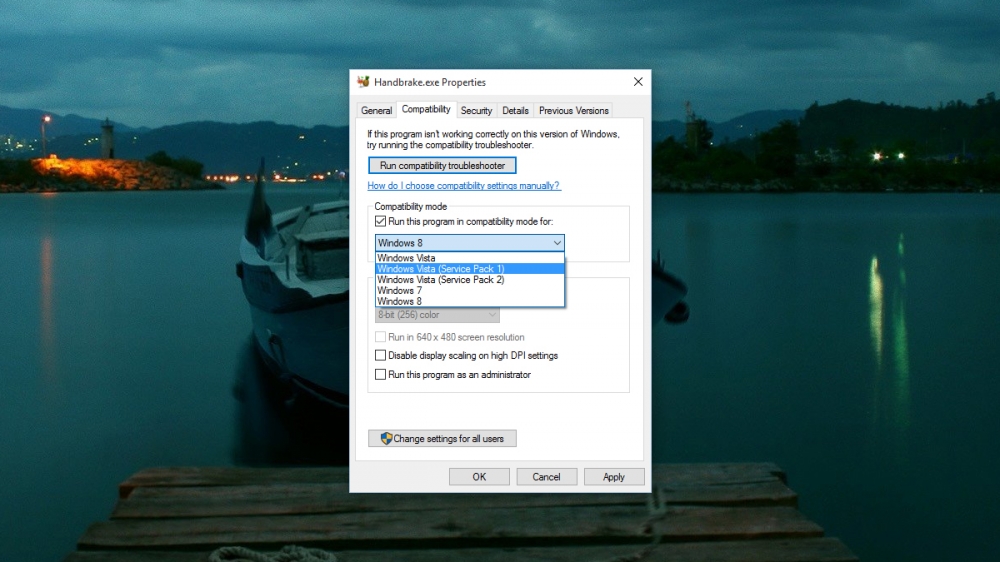
Task: Enable Disable display scaling on high DPI
Action: point(380,355)
